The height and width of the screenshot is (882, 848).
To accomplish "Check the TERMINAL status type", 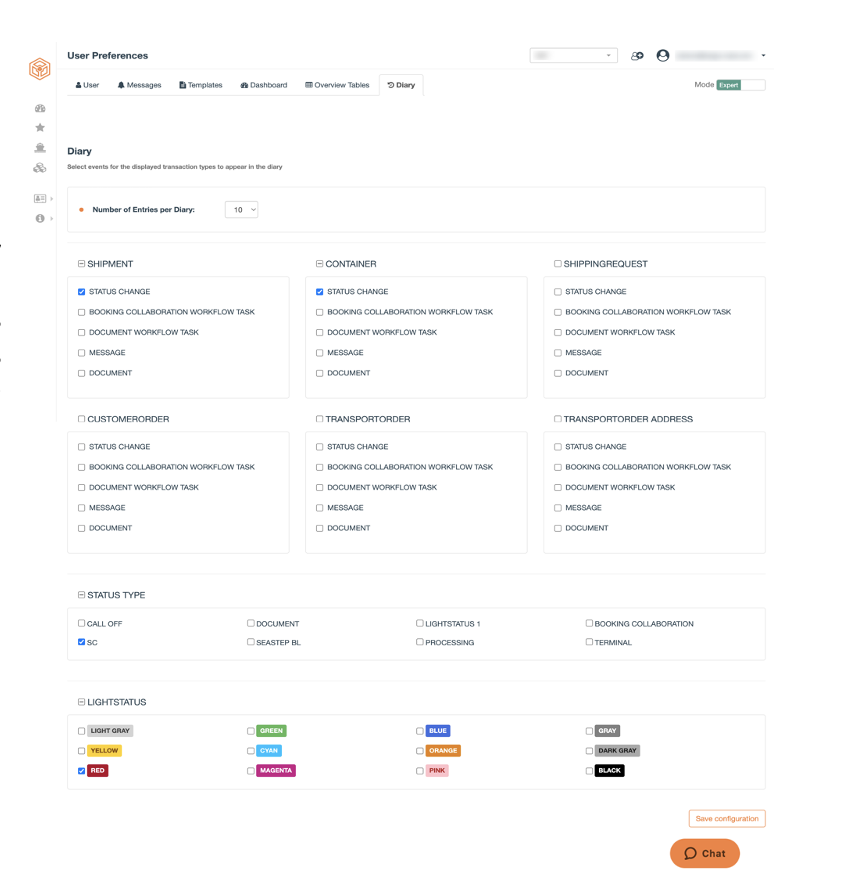I will click(x=589, y=642).
